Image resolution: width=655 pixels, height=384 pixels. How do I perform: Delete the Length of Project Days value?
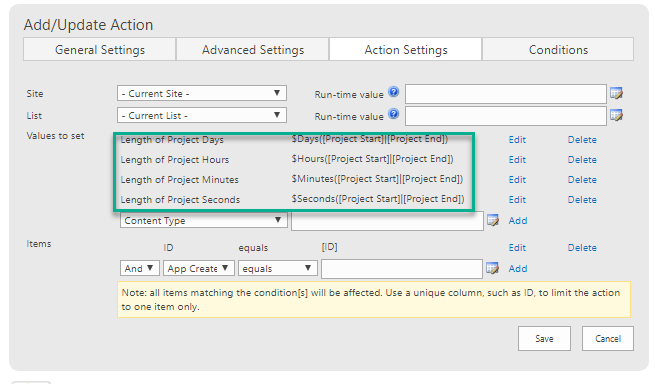tap(582, 140)
